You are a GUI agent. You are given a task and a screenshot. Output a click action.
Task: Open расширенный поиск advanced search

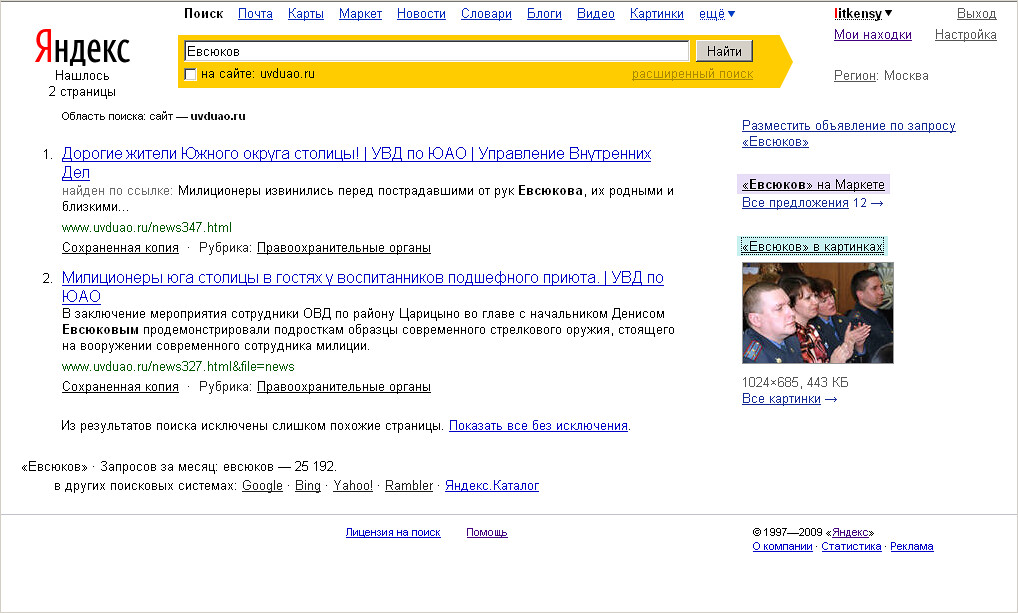click(x=692, y=74)
